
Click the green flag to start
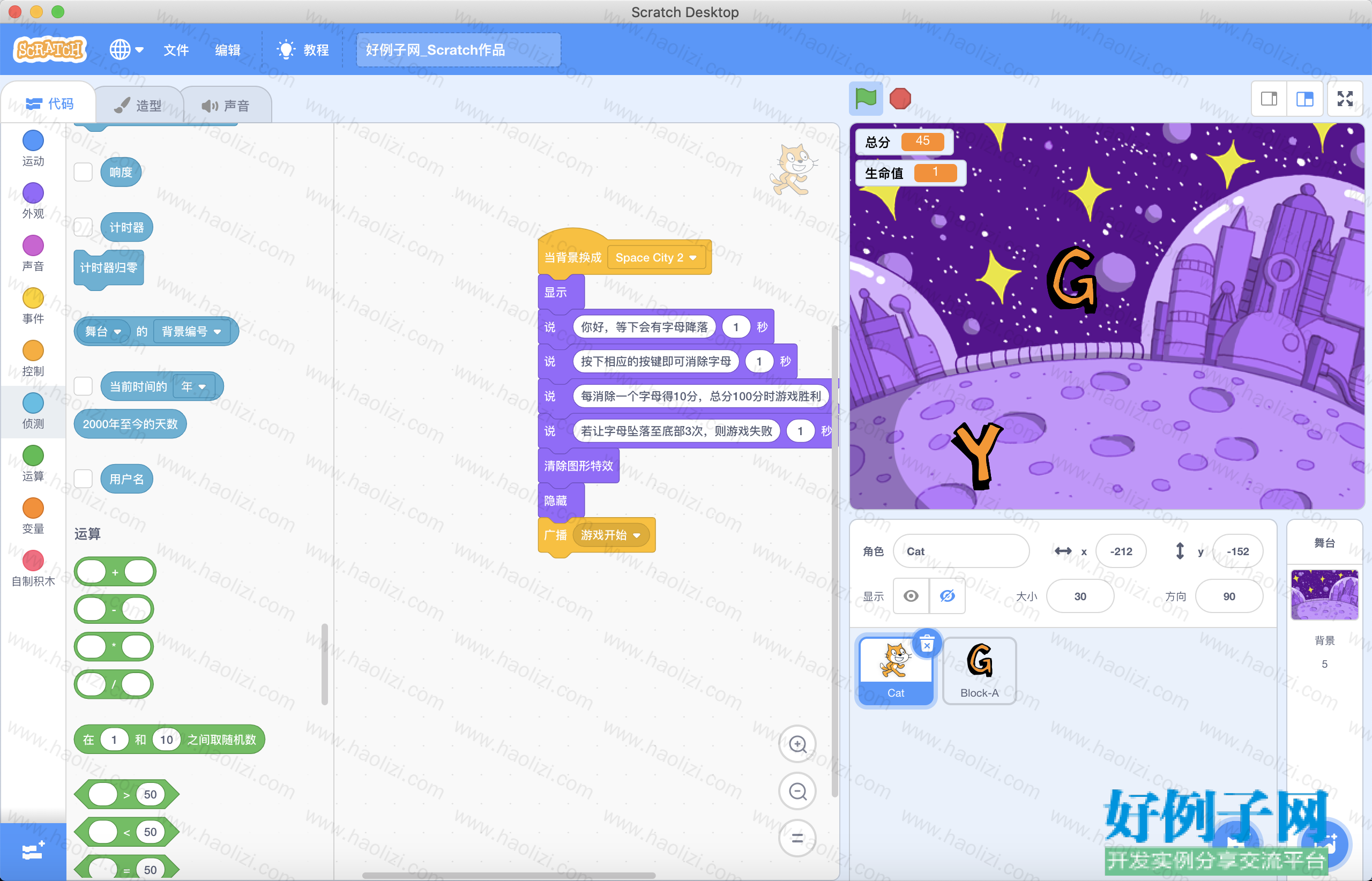coord(866,99)
